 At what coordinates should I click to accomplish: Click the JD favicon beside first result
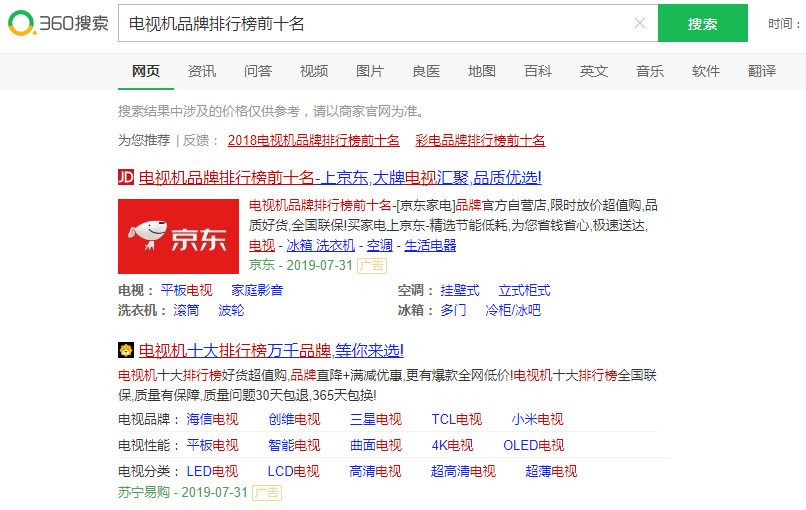click(126, 177)
